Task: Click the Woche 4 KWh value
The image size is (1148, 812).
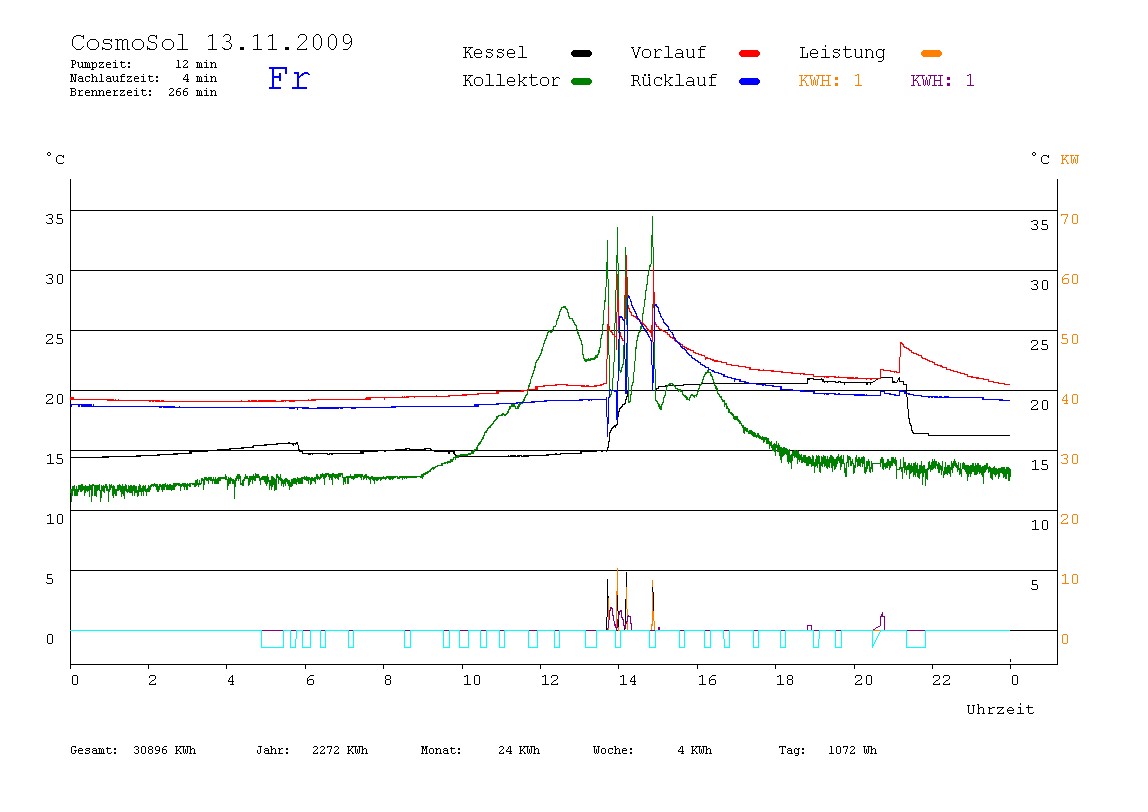Action: [652, 750]
